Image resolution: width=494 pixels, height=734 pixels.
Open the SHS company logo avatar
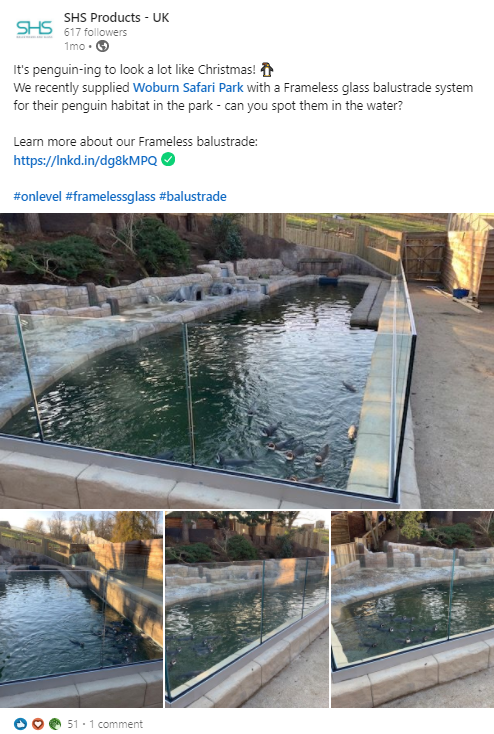(x=34, y=29)
